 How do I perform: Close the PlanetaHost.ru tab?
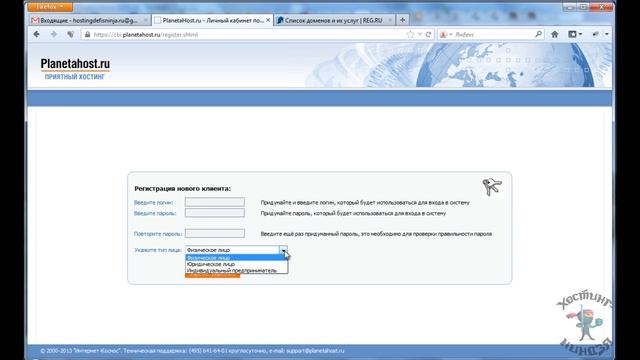(268, 20)
